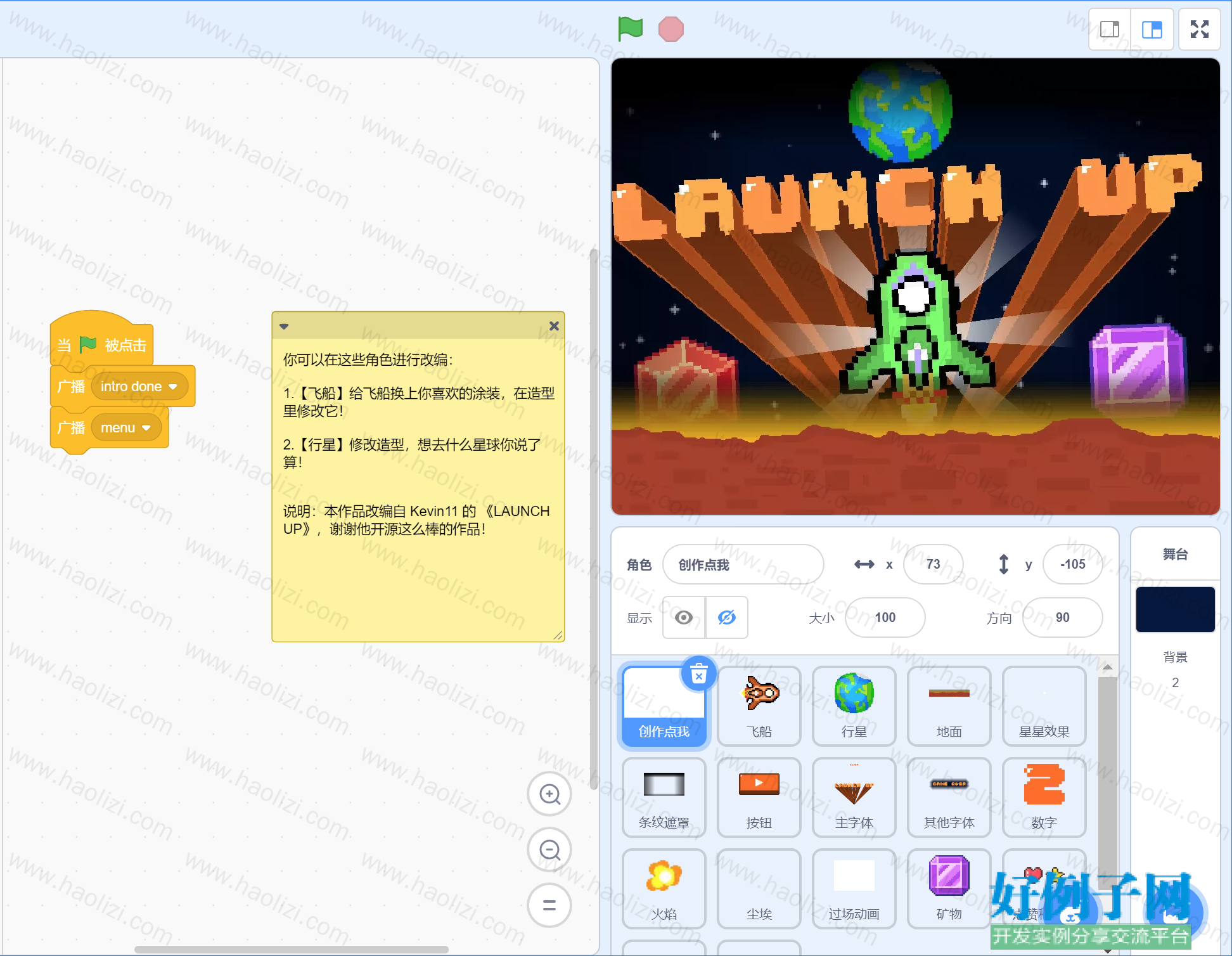
Task: Click the horizontal scrollbar of the workspace
Action: coord(292,949)
